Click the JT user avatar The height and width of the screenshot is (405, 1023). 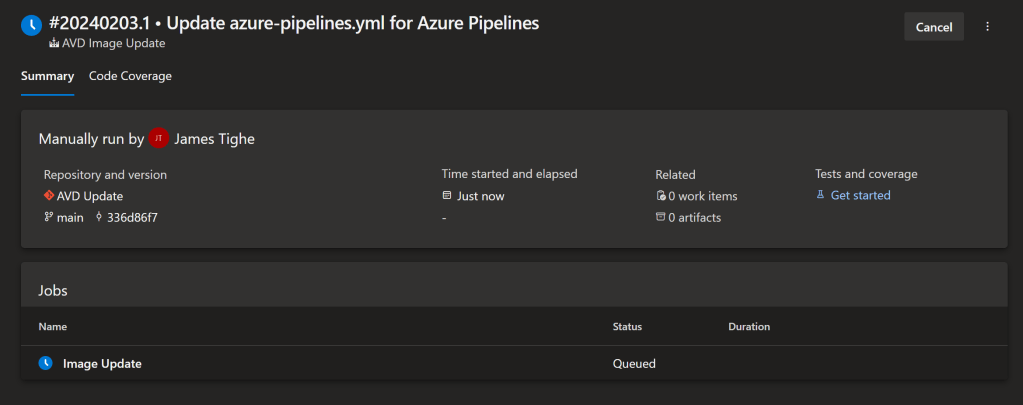(x=159, y=139)
